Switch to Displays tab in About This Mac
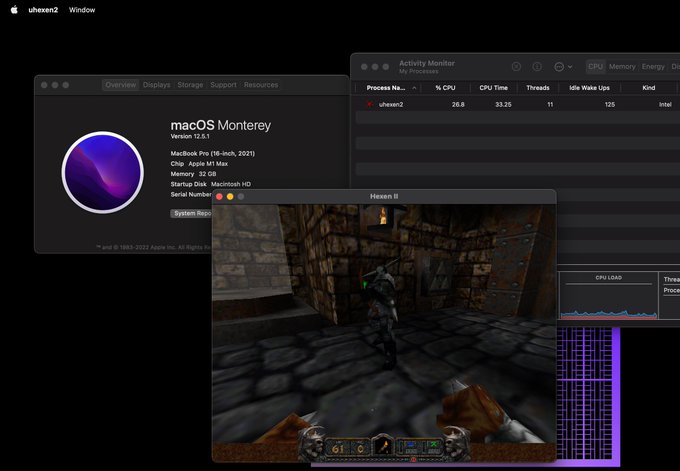 coord(157,85)
